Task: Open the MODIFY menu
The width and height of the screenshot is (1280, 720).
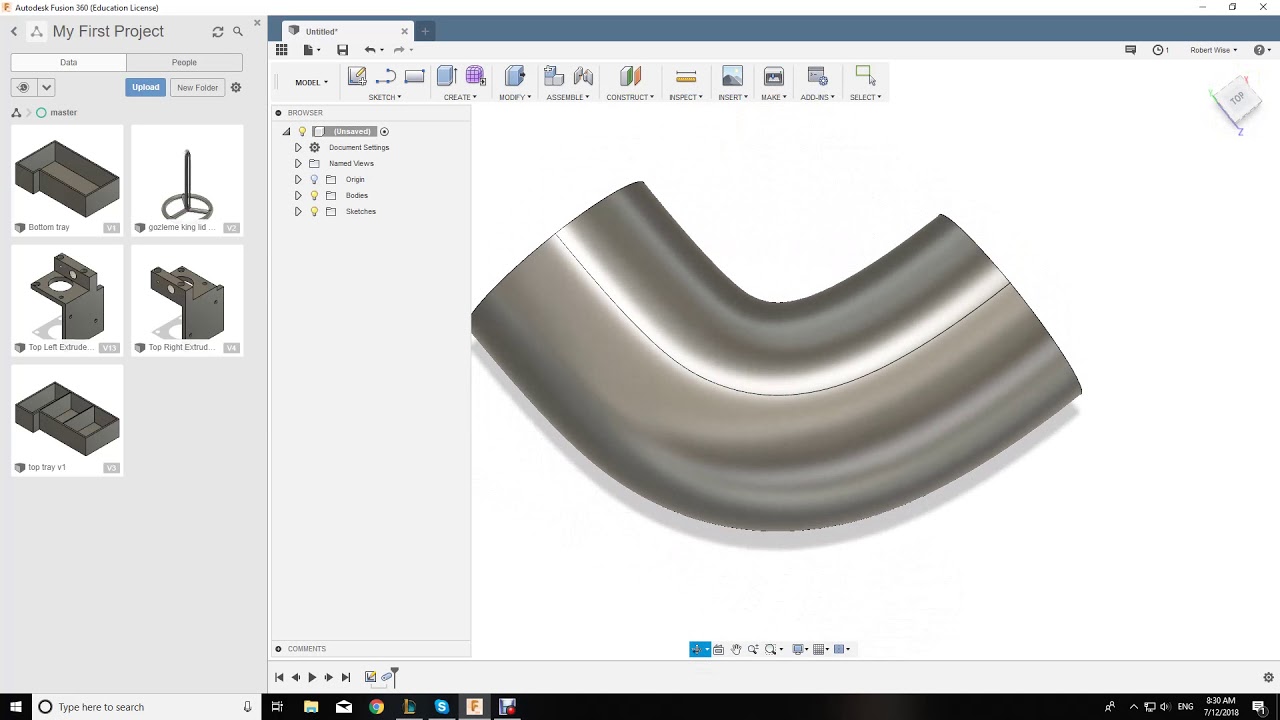Action: 515,97
